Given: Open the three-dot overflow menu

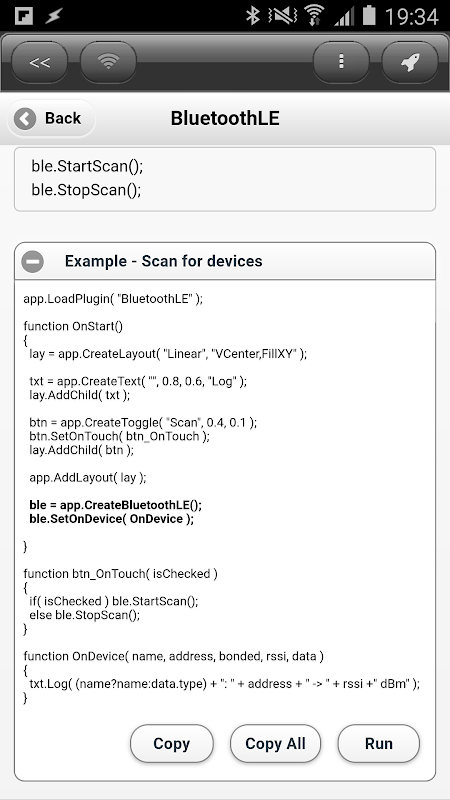Looking at the screenshot, I should pos(341,62).
